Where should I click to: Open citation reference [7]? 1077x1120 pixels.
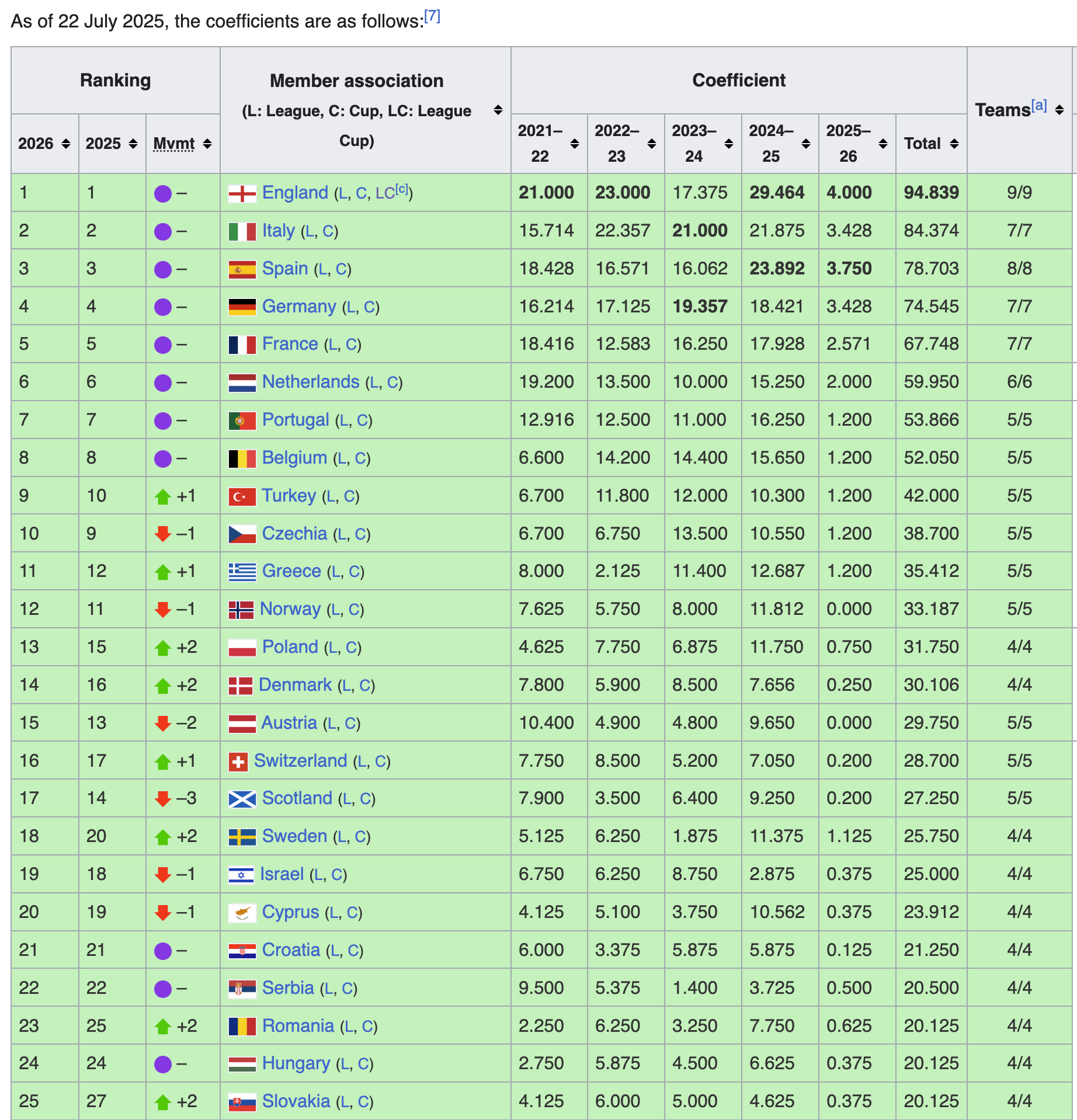(432, 16)
